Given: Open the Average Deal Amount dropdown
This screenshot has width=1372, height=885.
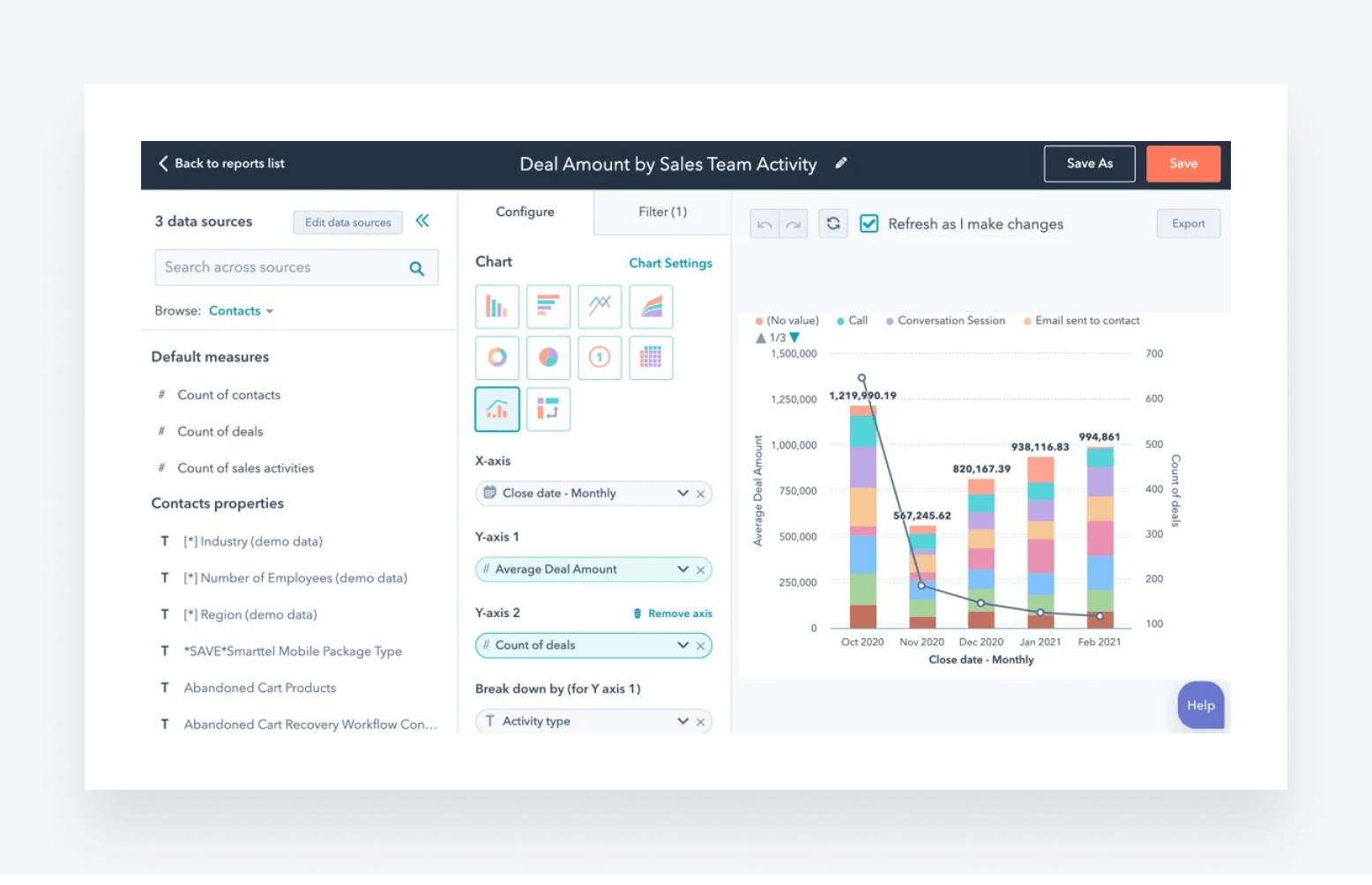Looking at the screenshot, I should click(682, 569).
